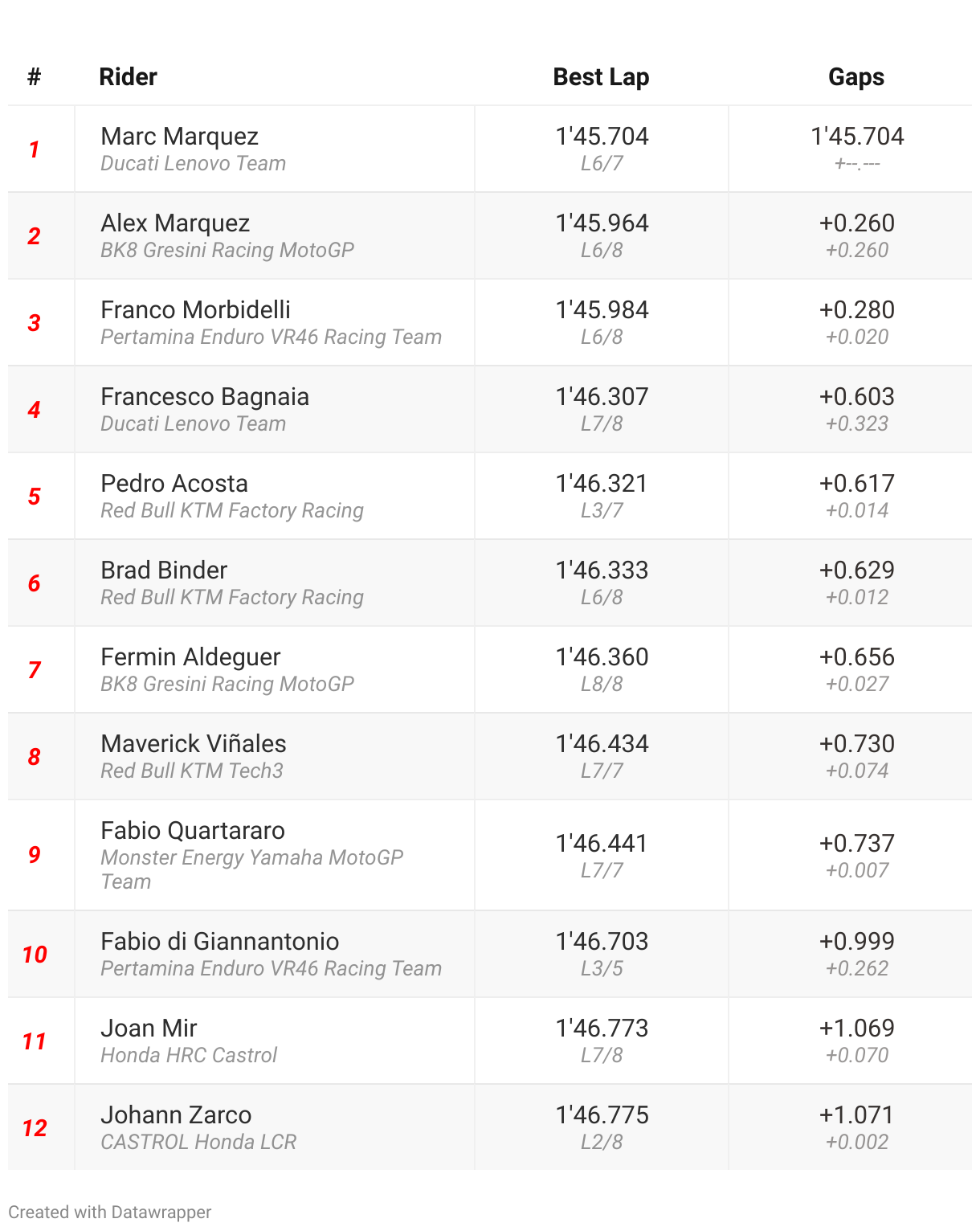Select rider name Marc Marquez
Image resolution: width=980 pixels, height=1231 pixels.
[x=180, y=137]
